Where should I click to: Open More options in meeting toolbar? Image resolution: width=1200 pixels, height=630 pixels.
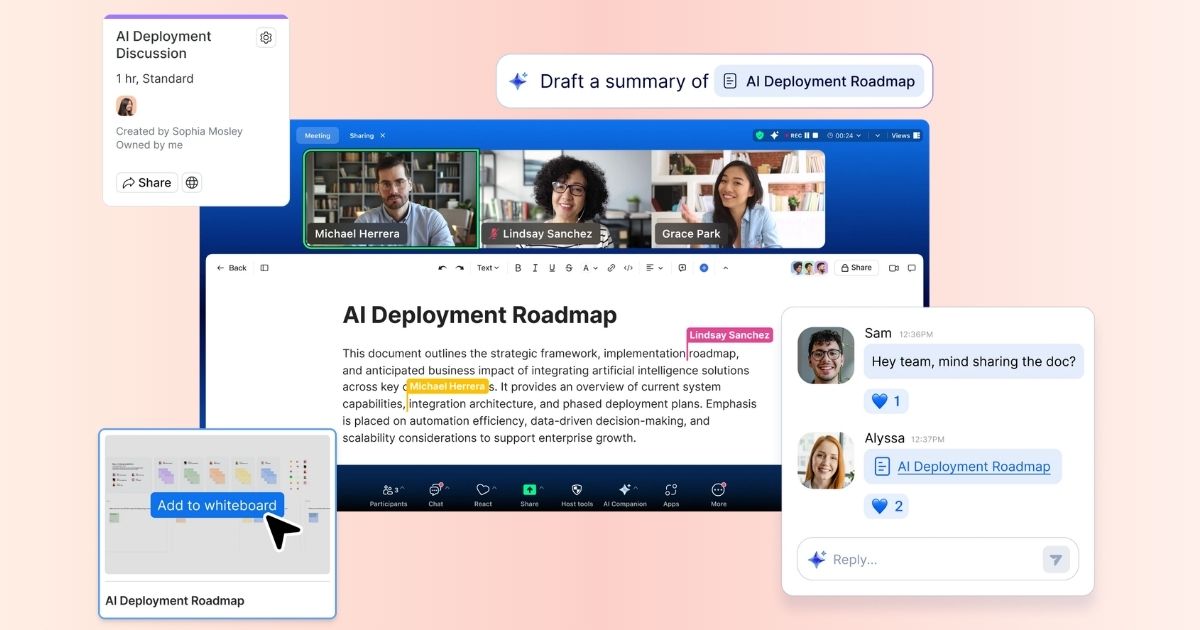pyautogui.click(x=718, y=490)
